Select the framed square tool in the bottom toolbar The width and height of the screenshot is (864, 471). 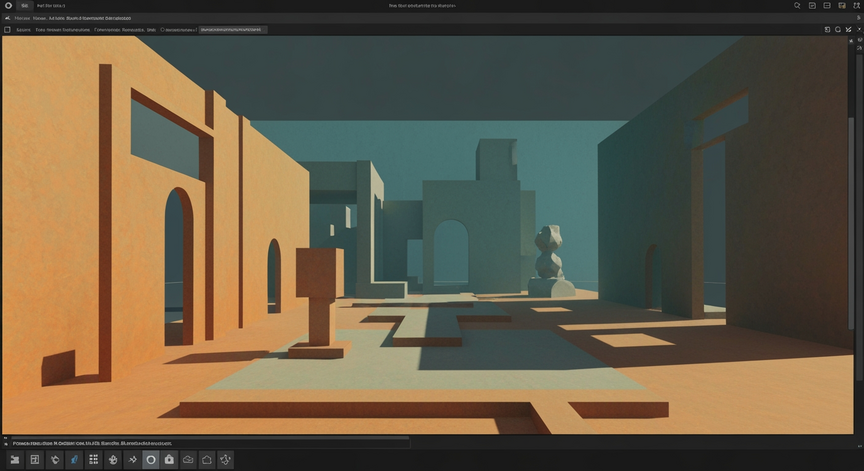[35, 459]
